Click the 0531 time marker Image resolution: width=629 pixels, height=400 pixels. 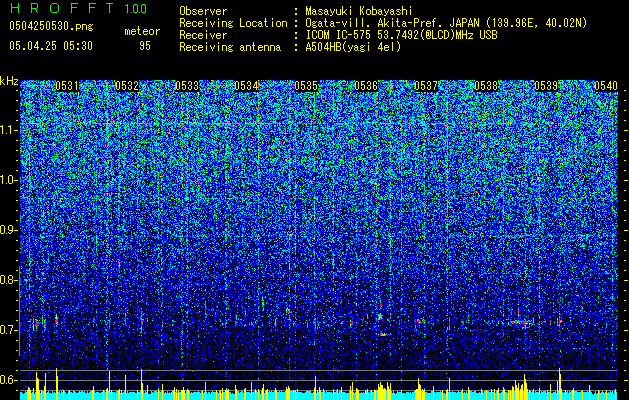click(x=67, y=86)
